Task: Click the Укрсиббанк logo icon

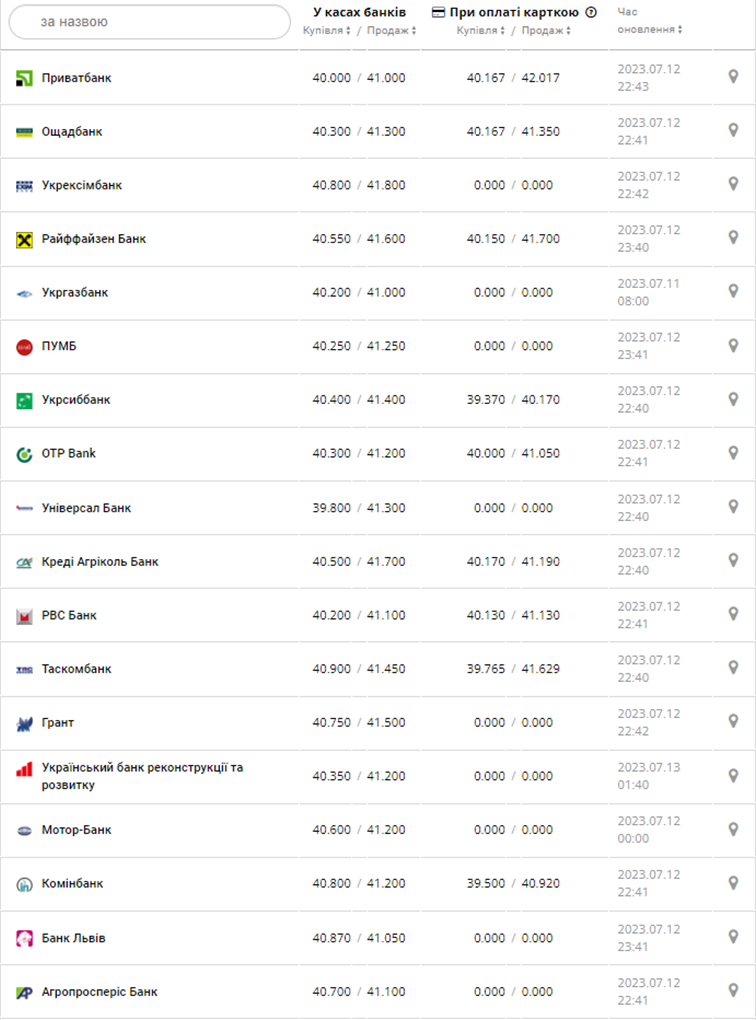Action: tap(25, 400)
